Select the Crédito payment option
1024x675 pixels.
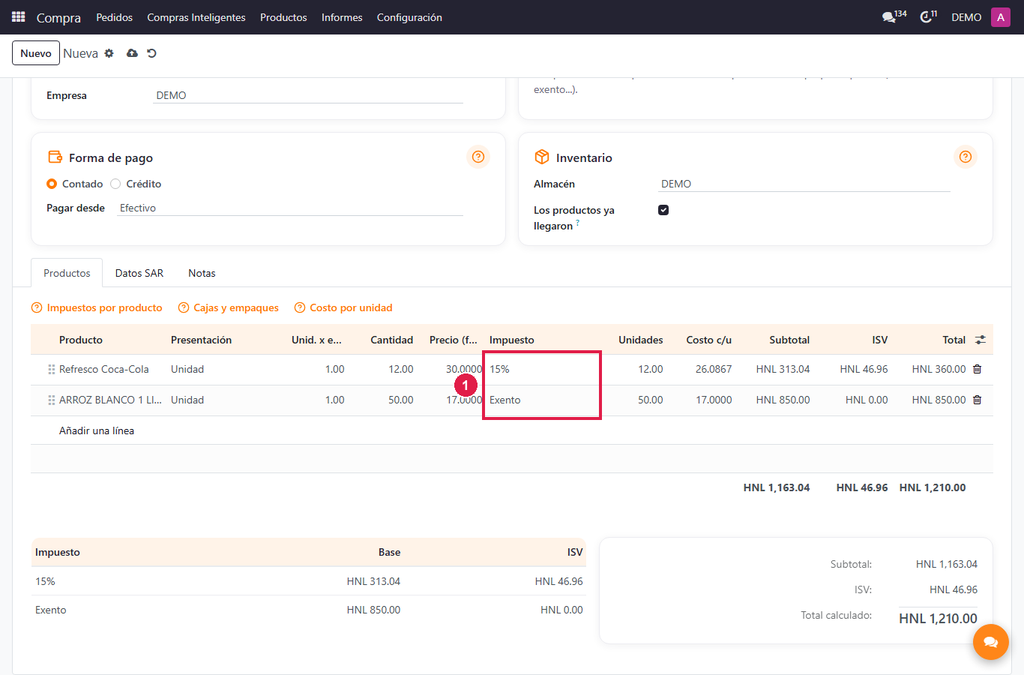click(116, 184)
